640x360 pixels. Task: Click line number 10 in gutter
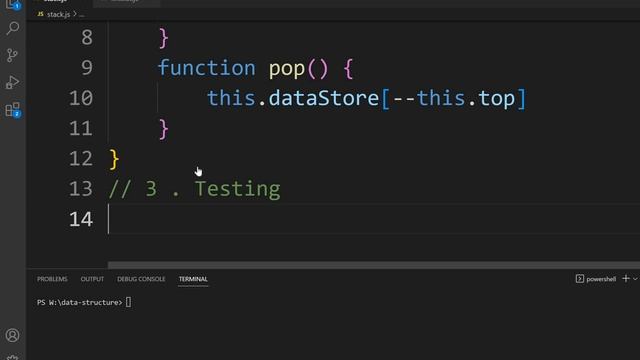coord(81,98)
